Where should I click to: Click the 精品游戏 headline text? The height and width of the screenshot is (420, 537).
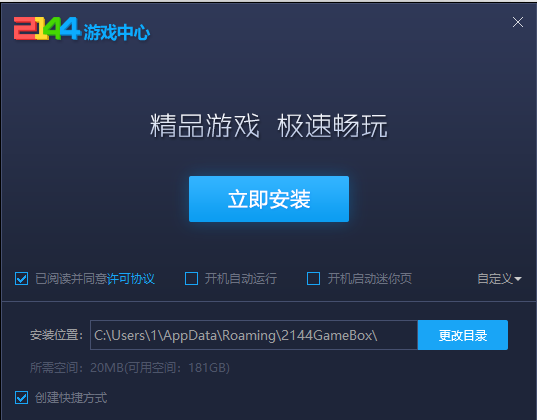205,126
